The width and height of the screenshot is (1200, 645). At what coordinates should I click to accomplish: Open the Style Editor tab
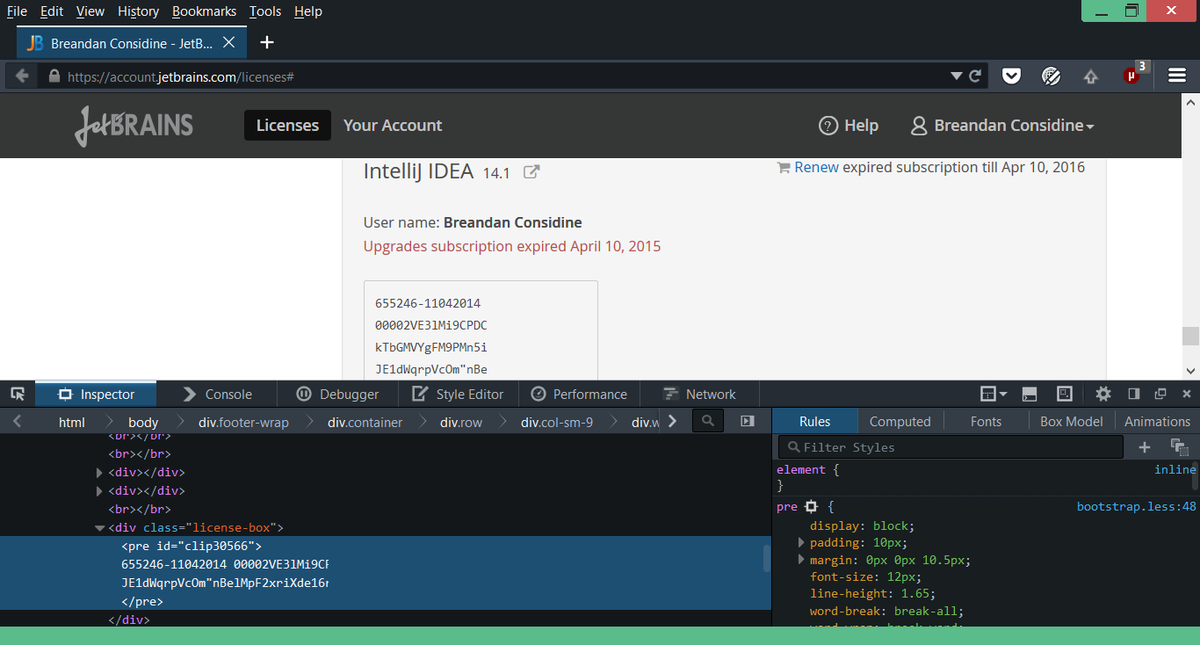457,394
